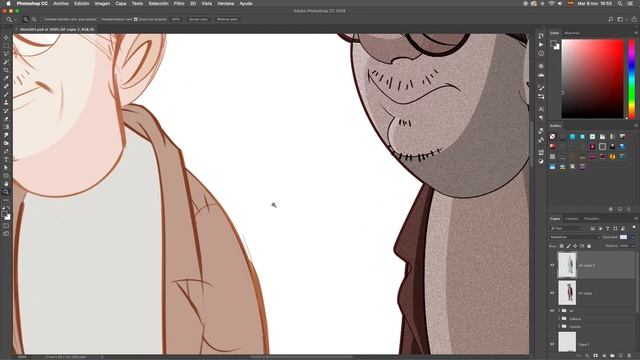This screenshot has width=640, height=360.
Task: Select the 'AF copia' layer thumbnail
Action: tap(567, 293)
